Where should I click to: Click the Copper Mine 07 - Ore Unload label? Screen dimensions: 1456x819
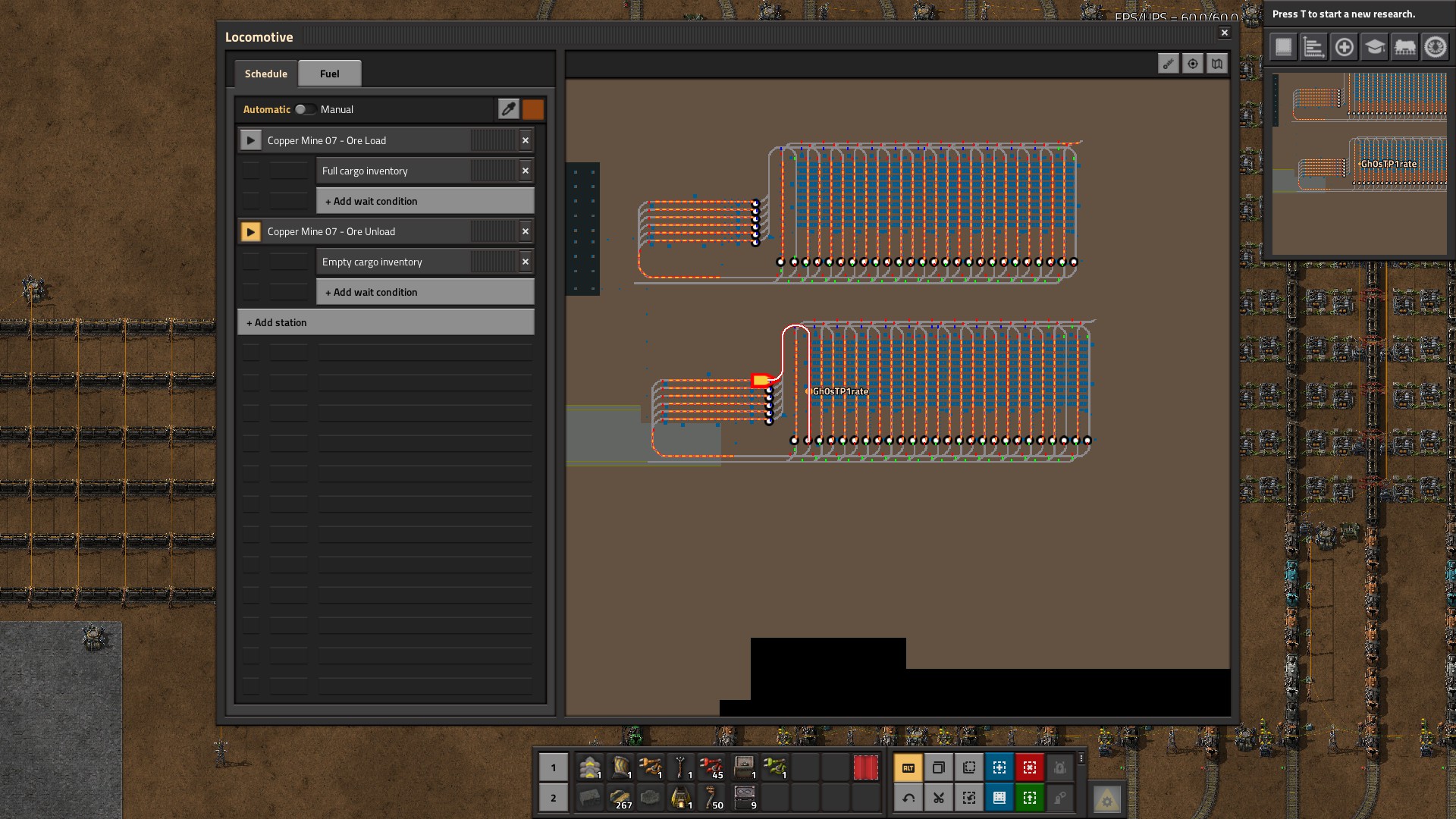[x=331, y=231]
